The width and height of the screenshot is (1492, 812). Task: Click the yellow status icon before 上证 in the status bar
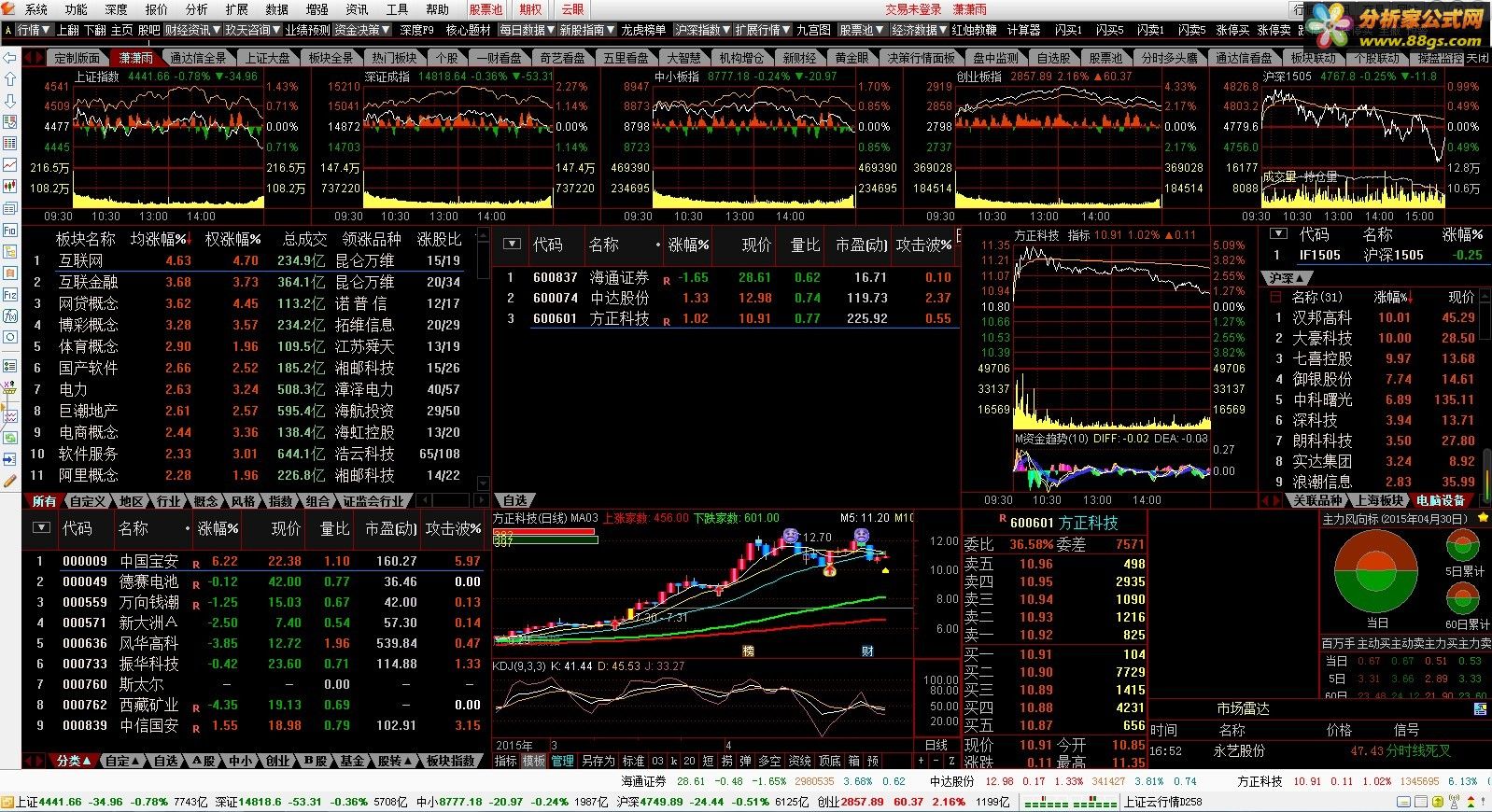[7, 802]
